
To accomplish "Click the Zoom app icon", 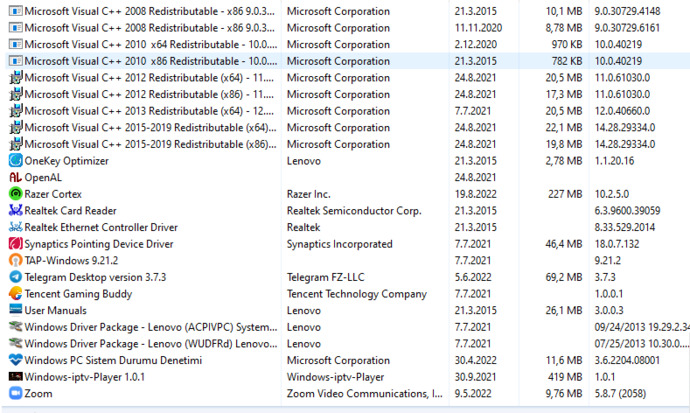I will coord(15,393).
